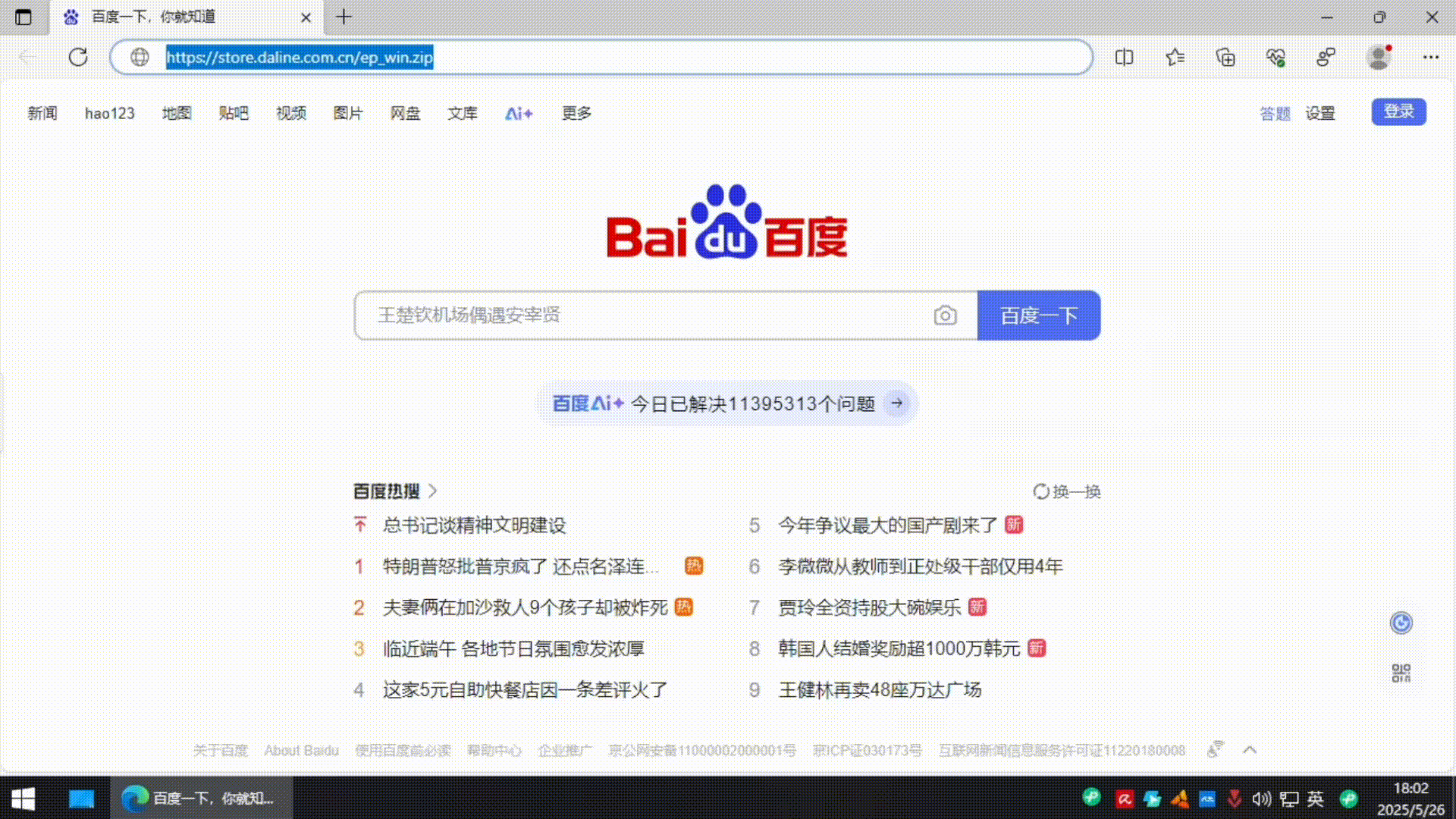The image size is (1456, 819).
Task: Click the 答题 link
Action: [1275, 113]
